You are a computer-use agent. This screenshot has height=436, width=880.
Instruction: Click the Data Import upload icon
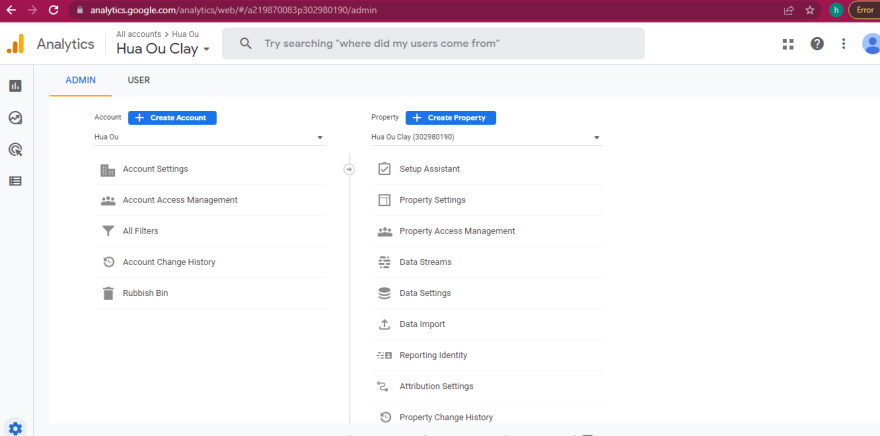point(384,324)
